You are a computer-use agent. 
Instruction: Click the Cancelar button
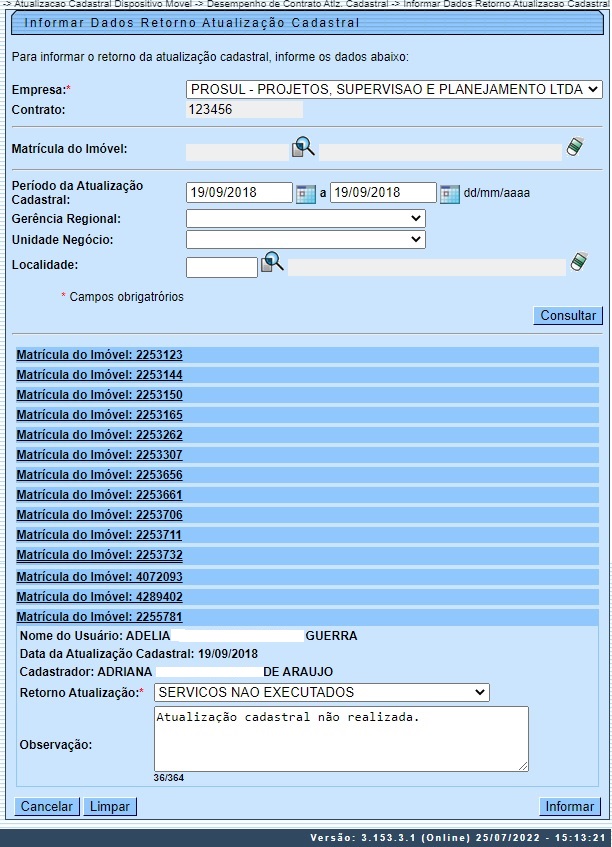click(x=46, y=806)
